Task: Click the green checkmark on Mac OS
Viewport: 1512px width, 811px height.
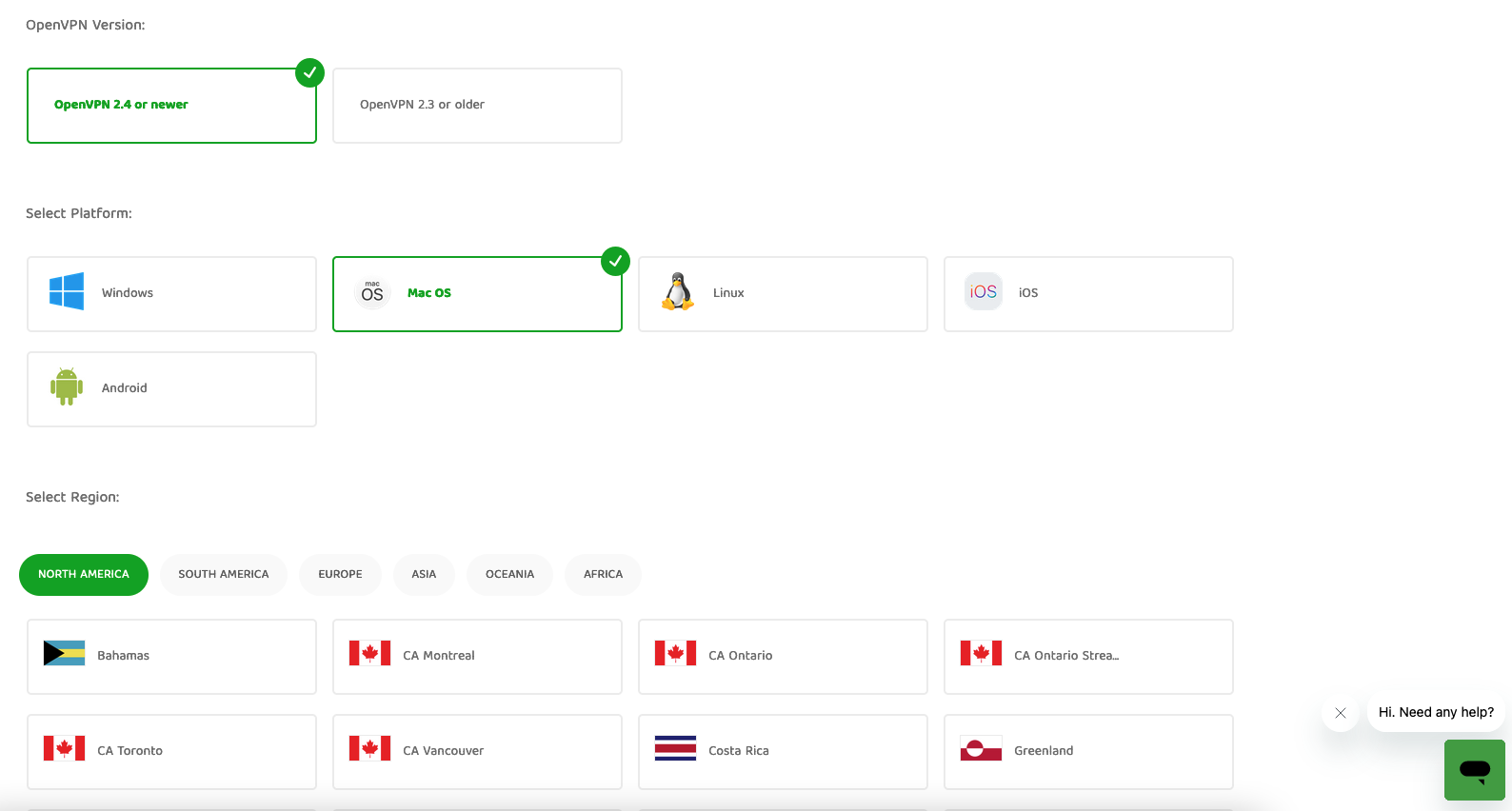Action: coord(615,261)
